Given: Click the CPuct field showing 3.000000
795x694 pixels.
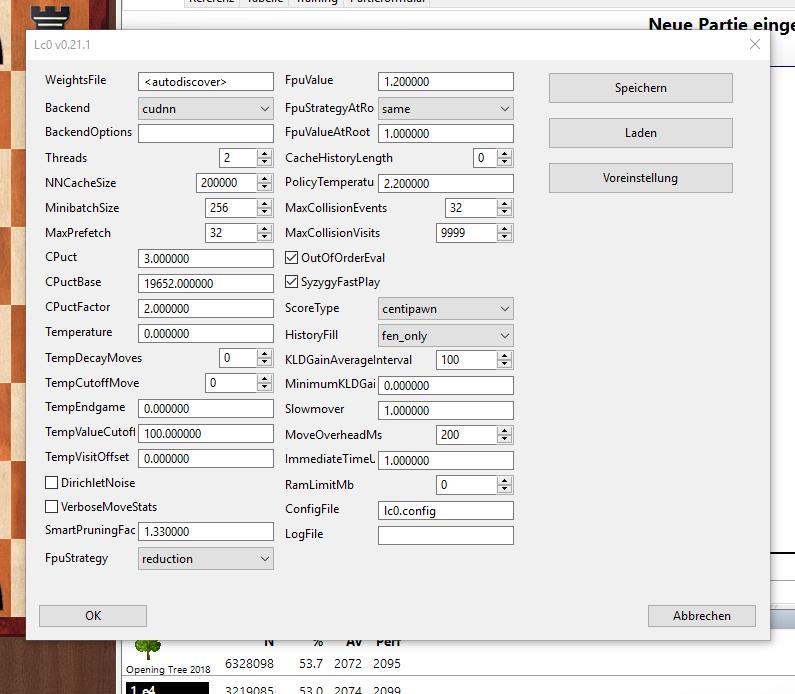Looking at the screenshot, I should [206, 259].
